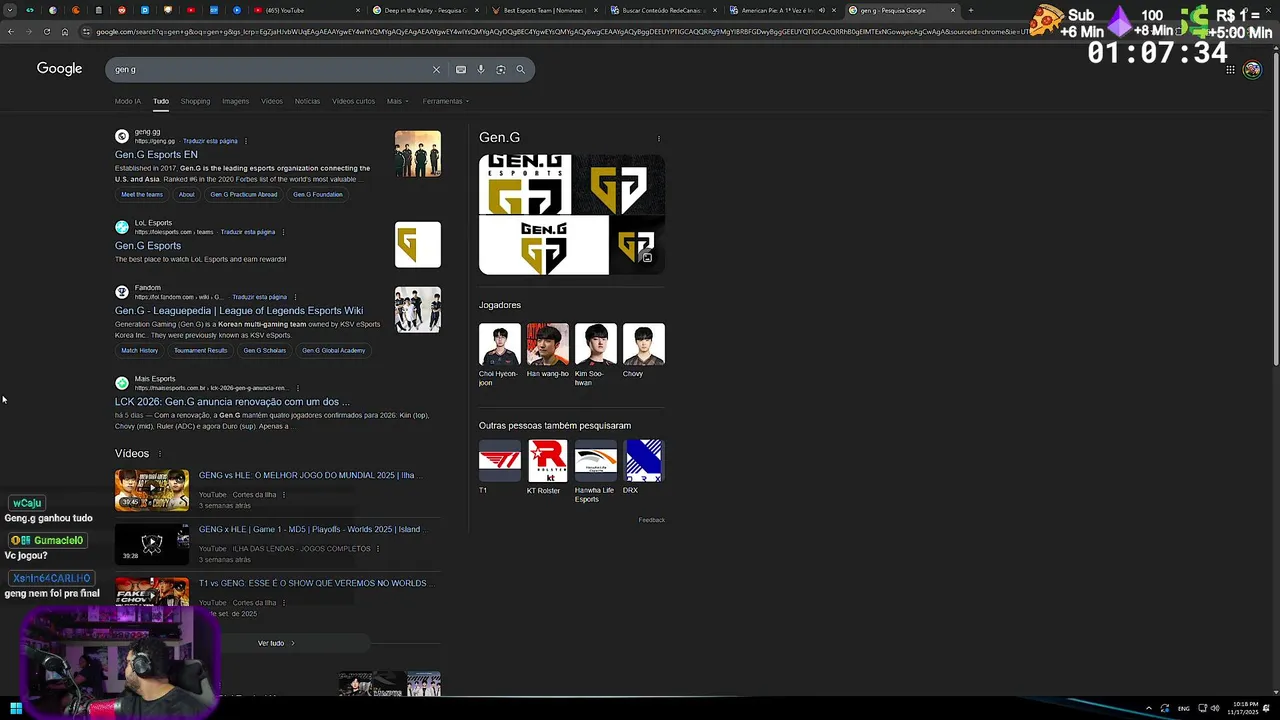This screenshot has height=720, width=1280.
Task: Click the About sitelink chip
Action: pos(186,195)
